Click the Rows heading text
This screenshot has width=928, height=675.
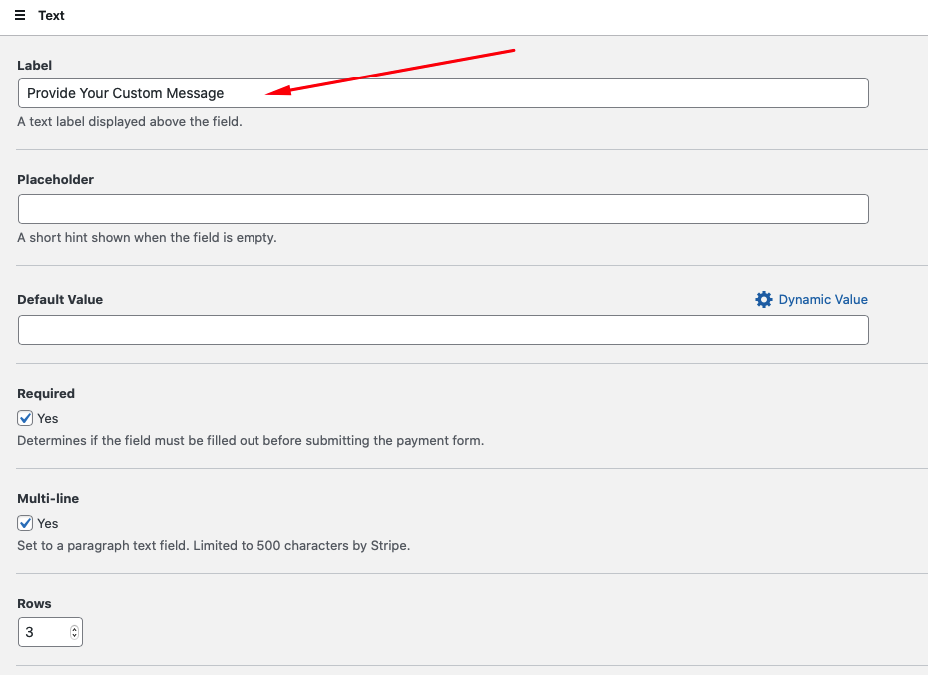(34, 603)
